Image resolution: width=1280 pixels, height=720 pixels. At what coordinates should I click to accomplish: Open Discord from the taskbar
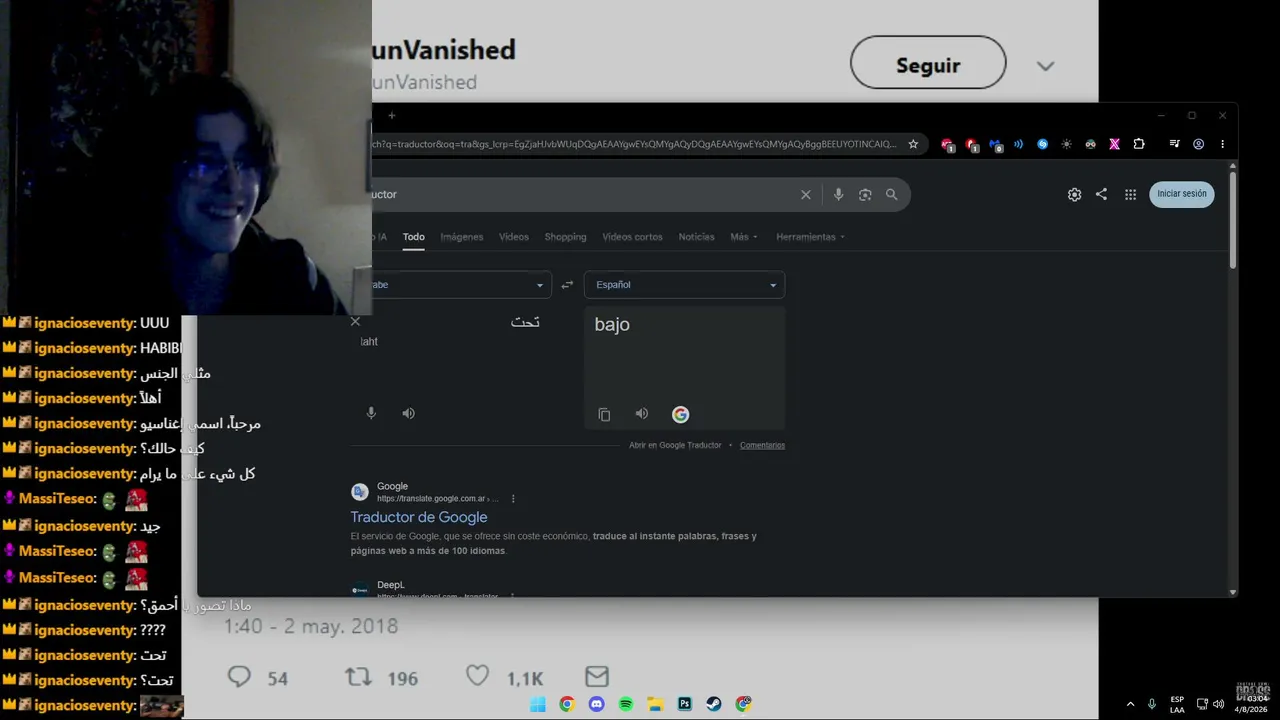[x=597, y=704]
